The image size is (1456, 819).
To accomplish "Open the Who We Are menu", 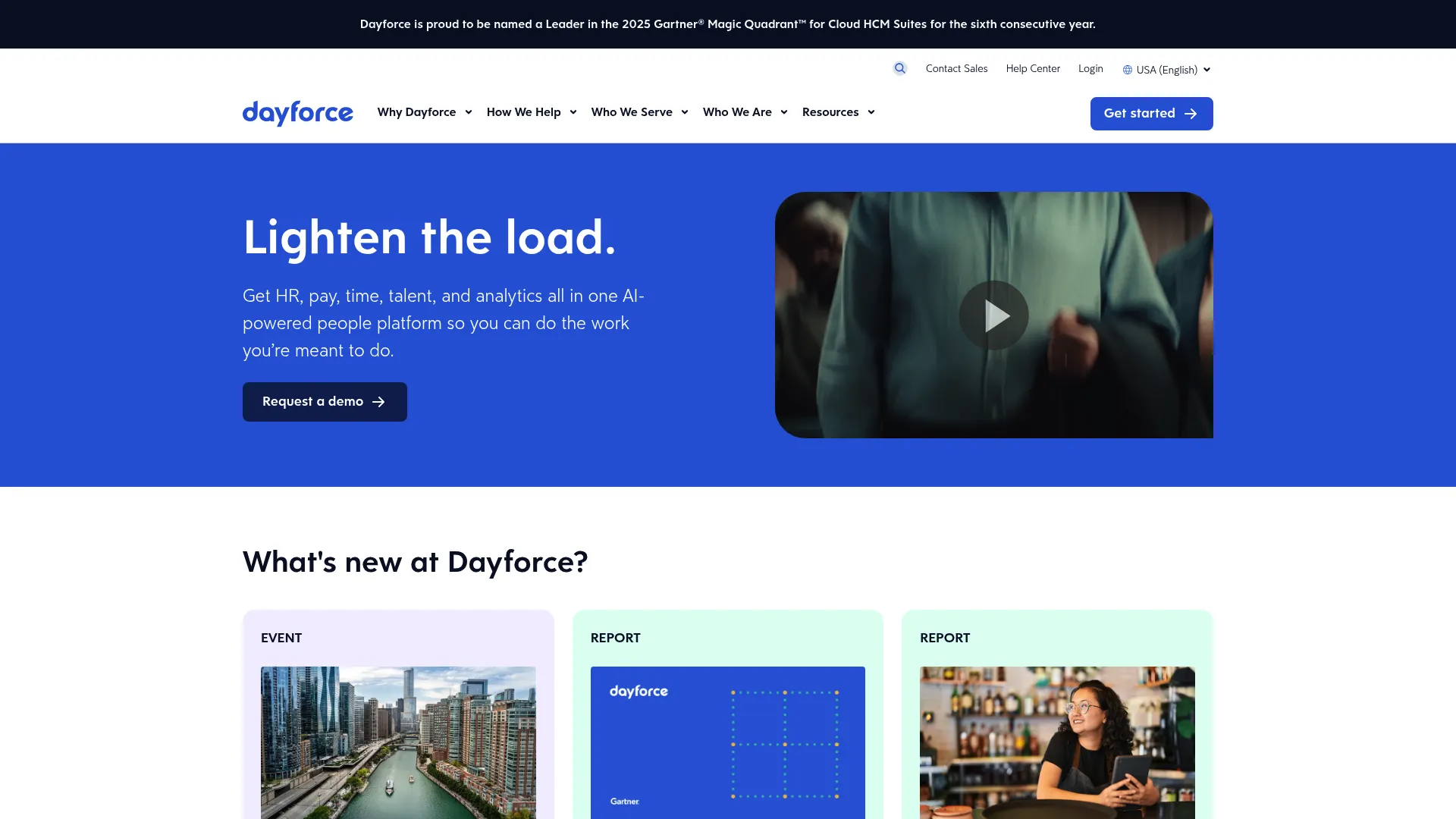I will (745, 112).
